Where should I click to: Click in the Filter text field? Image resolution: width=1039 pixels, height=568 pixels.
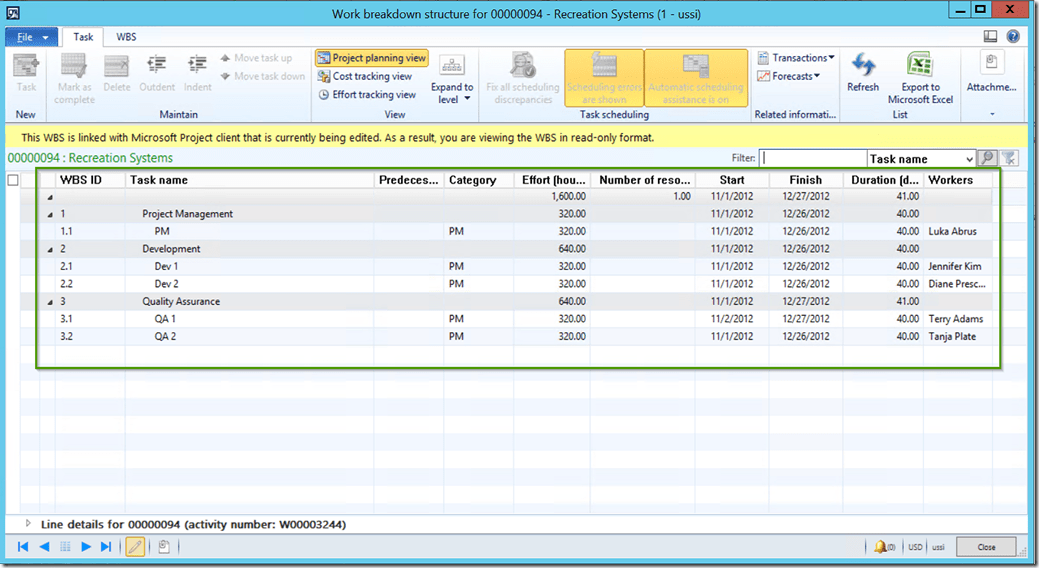click(x=812, y=158)
